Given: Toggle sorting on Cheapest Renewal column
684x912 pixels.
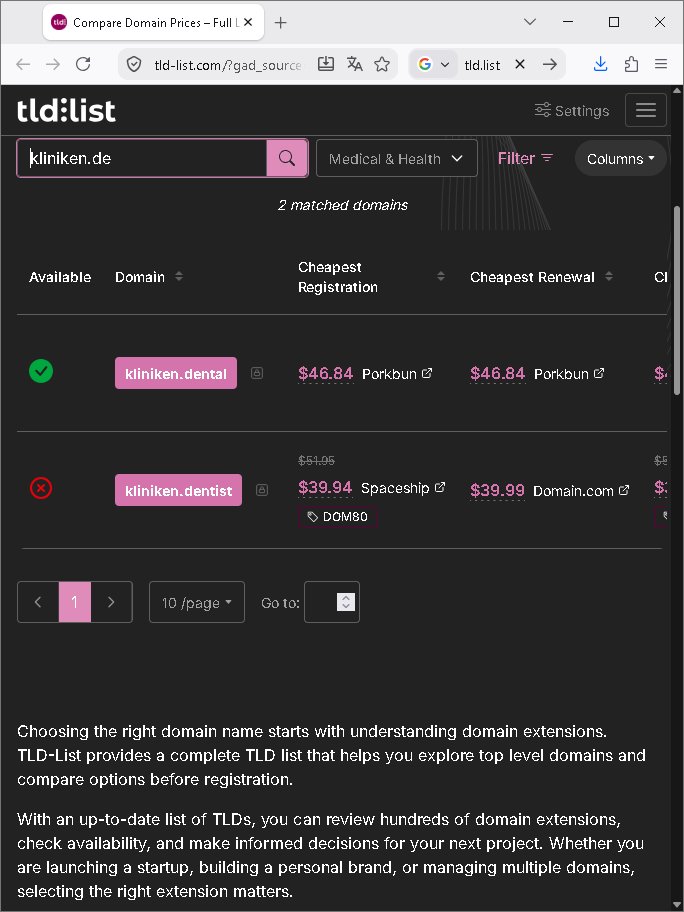Looking at the screenshot, I should pos(609,276).
